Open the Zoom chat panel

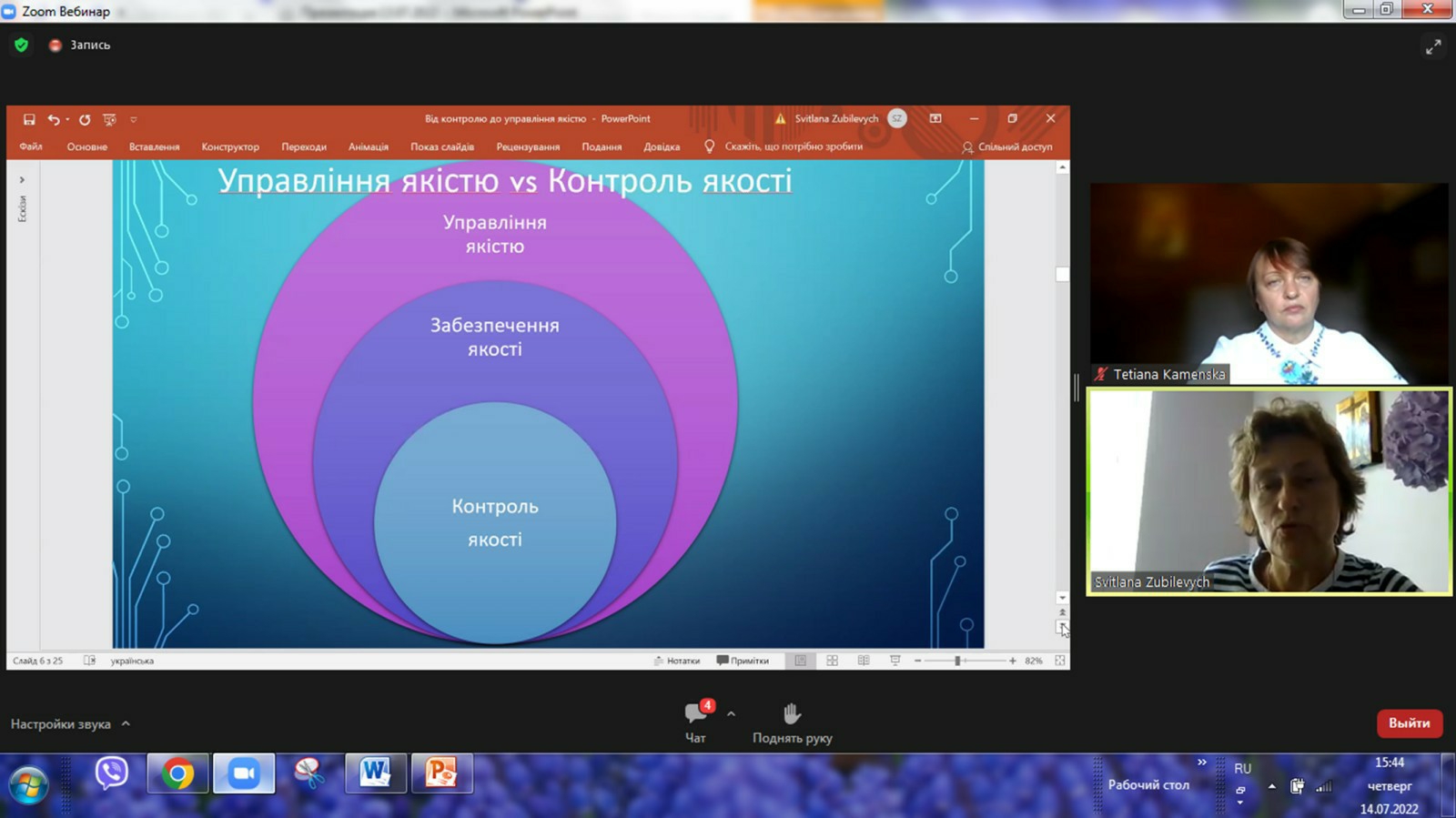pos(696,722)
